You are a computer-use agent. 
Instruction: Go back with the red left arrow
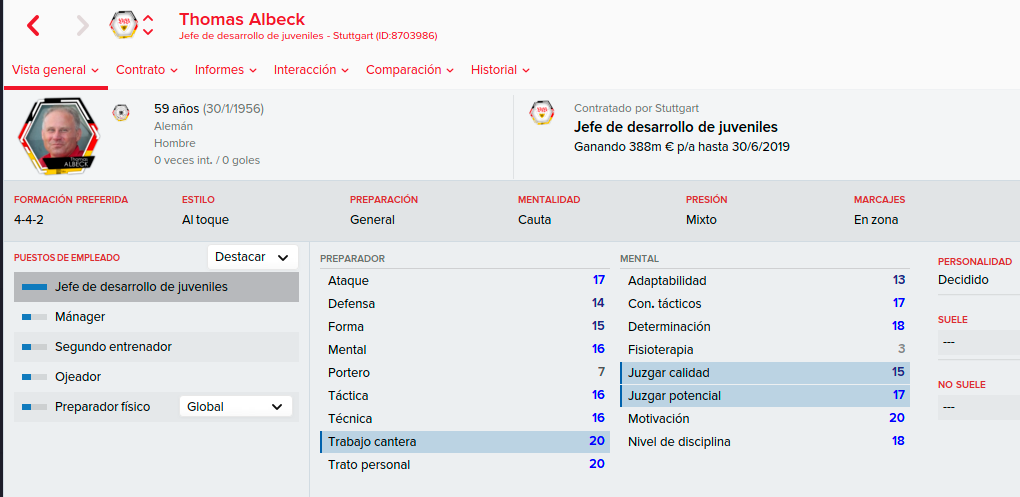[33, 25]
